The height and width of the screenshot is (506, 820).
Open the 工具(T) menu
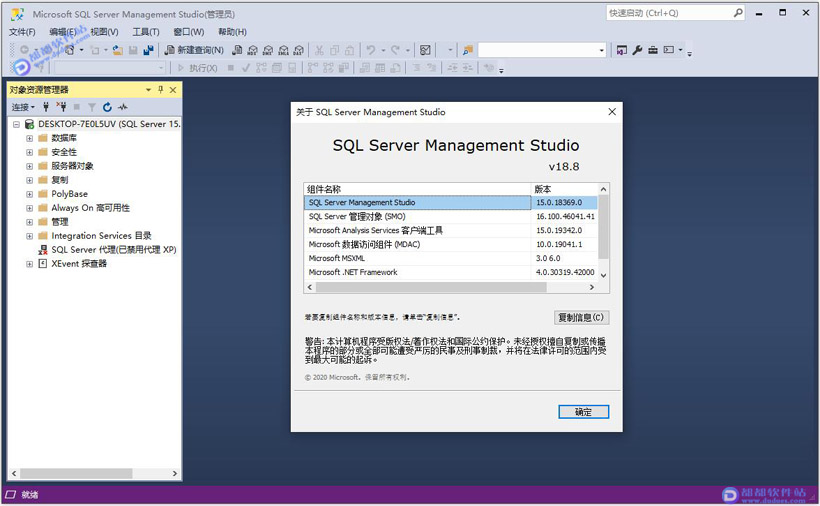146,32
